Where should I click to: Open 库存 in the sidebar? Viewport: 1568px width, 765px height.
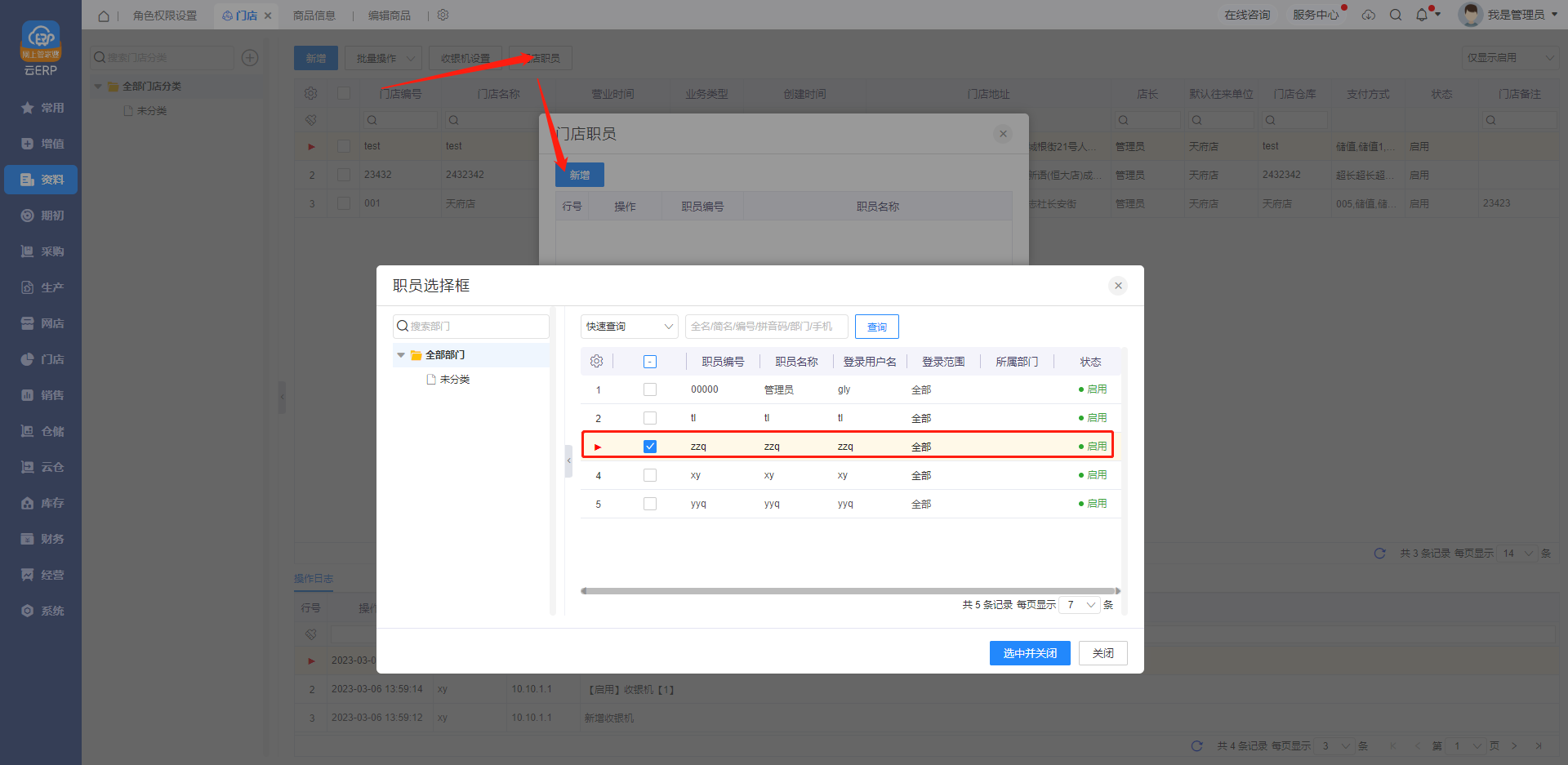41,503
